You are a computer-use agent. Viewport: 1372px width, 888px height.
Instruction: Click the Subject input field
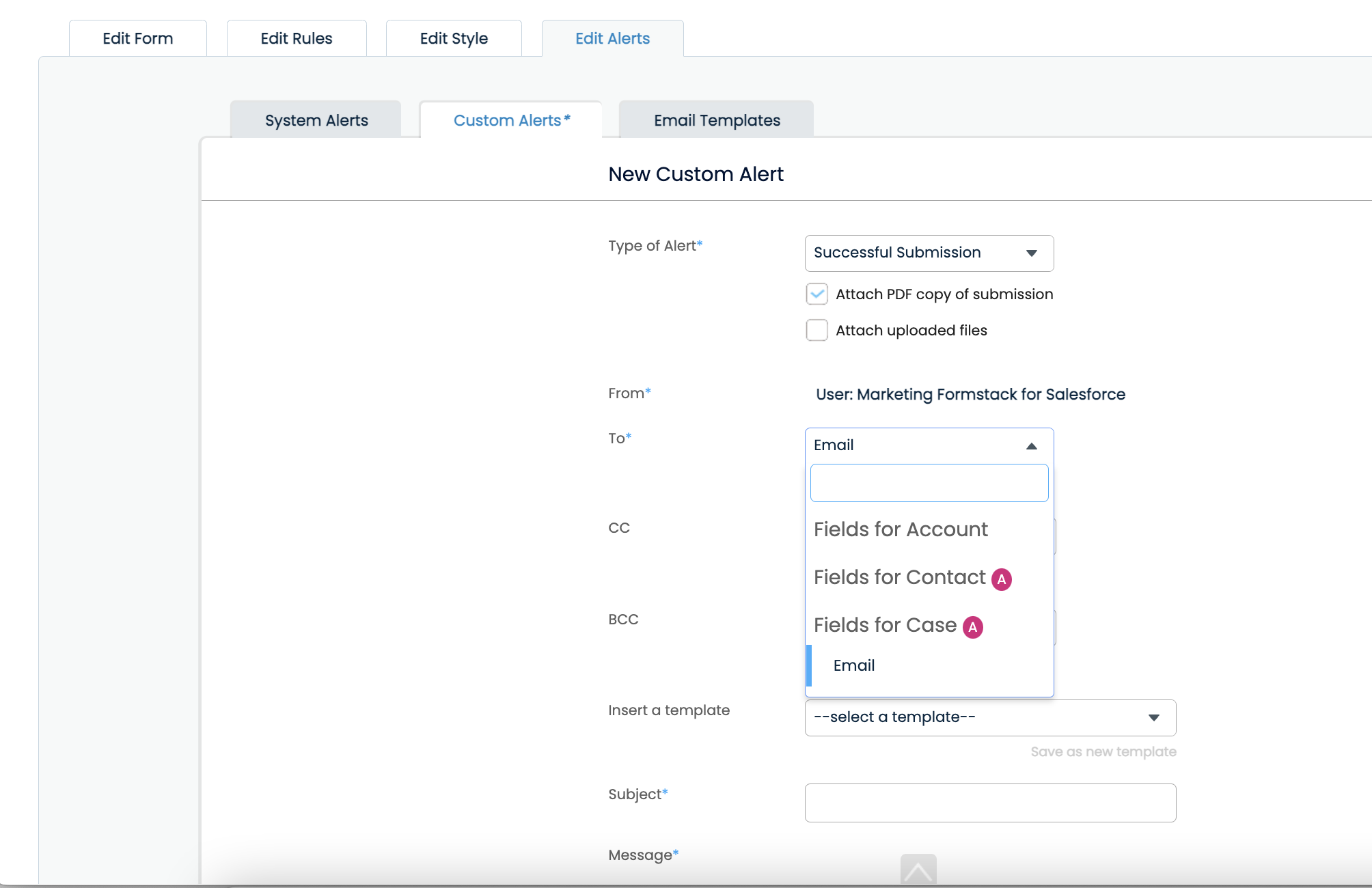tap(989, 803)
